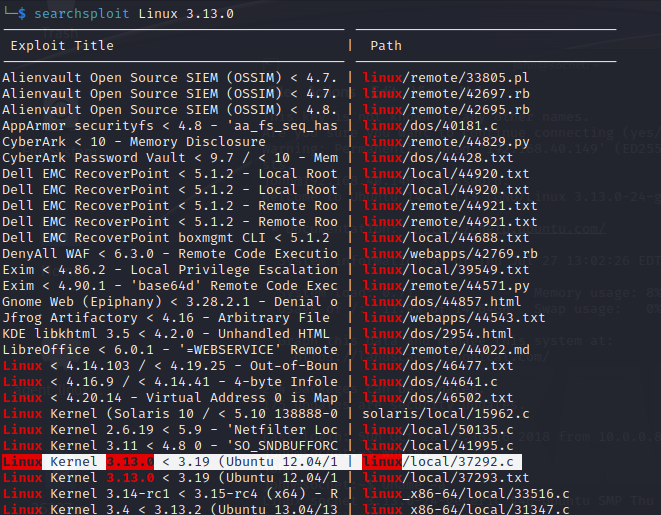The image size is (661, 515).
Task: Click 'Linux < 4.14.103' Out-of-Boun title
Action: (170, 366)
